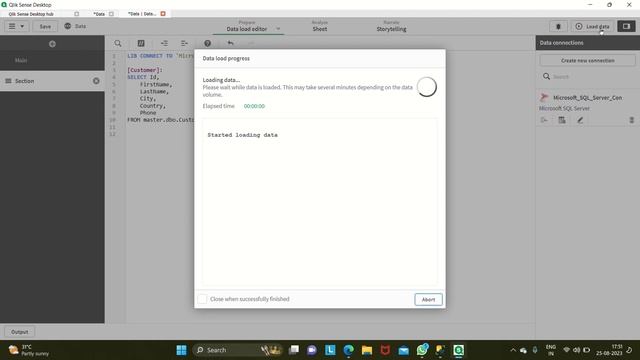Open the Windows Start menu
This screenshot has width=640, height=360.
[181, 350]
